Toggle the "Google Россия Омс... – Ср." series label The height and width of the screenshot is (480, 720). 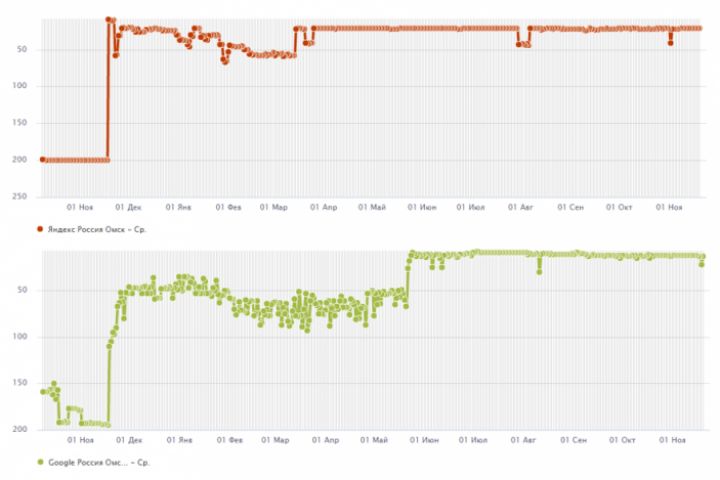tap(99, 462)
